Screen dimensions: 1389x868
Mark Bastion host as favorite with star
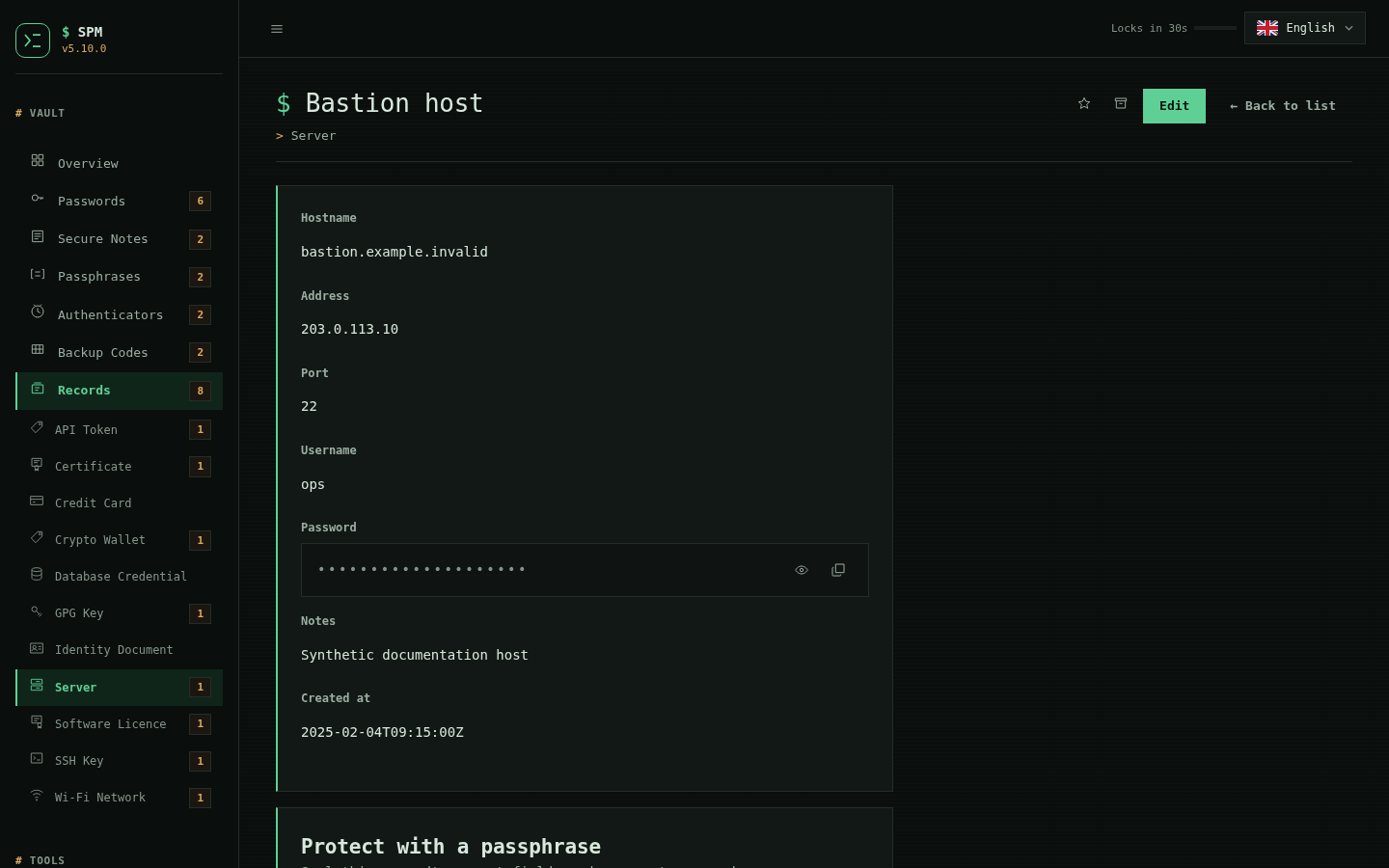(1084, 103)
